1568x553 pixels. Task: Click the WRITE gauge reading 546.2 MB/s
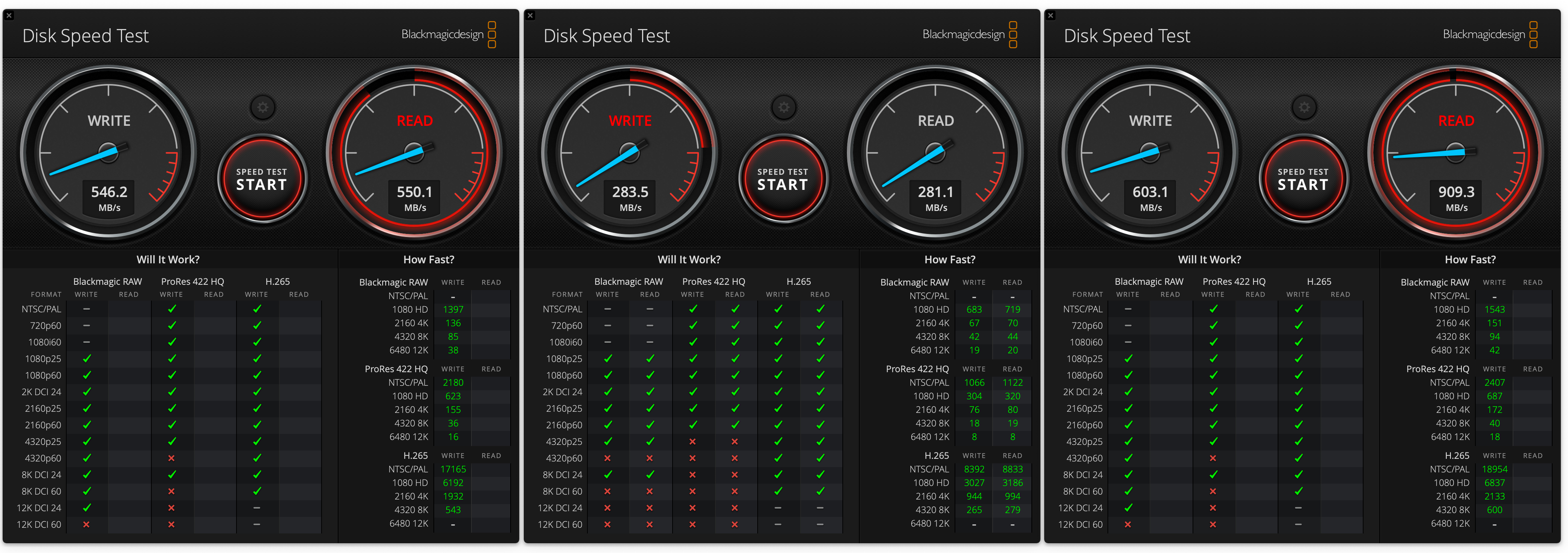pos(109,152)
